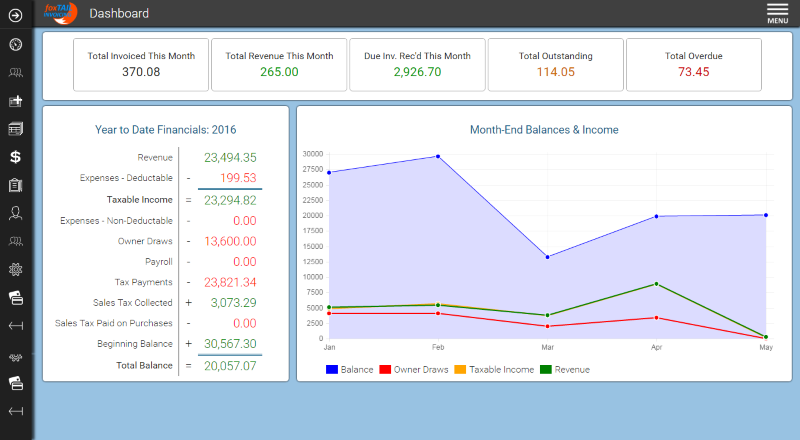The height and width of the screenshot is (440, 800).
Task: Select the Total Overdue summary card
Action: coord(693,65)
